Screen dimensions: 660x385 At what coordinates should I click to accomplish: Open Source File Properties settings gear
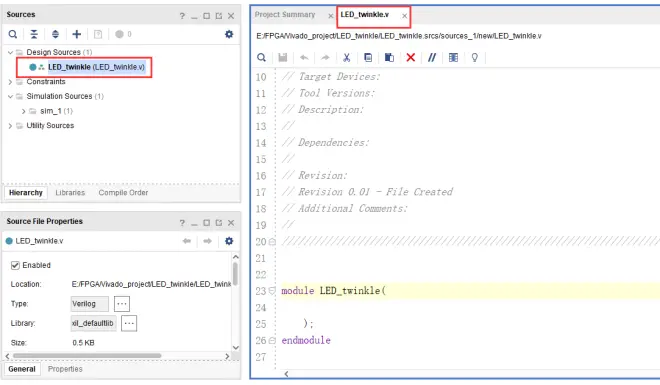pyautogui.click(x=229, y=241)
